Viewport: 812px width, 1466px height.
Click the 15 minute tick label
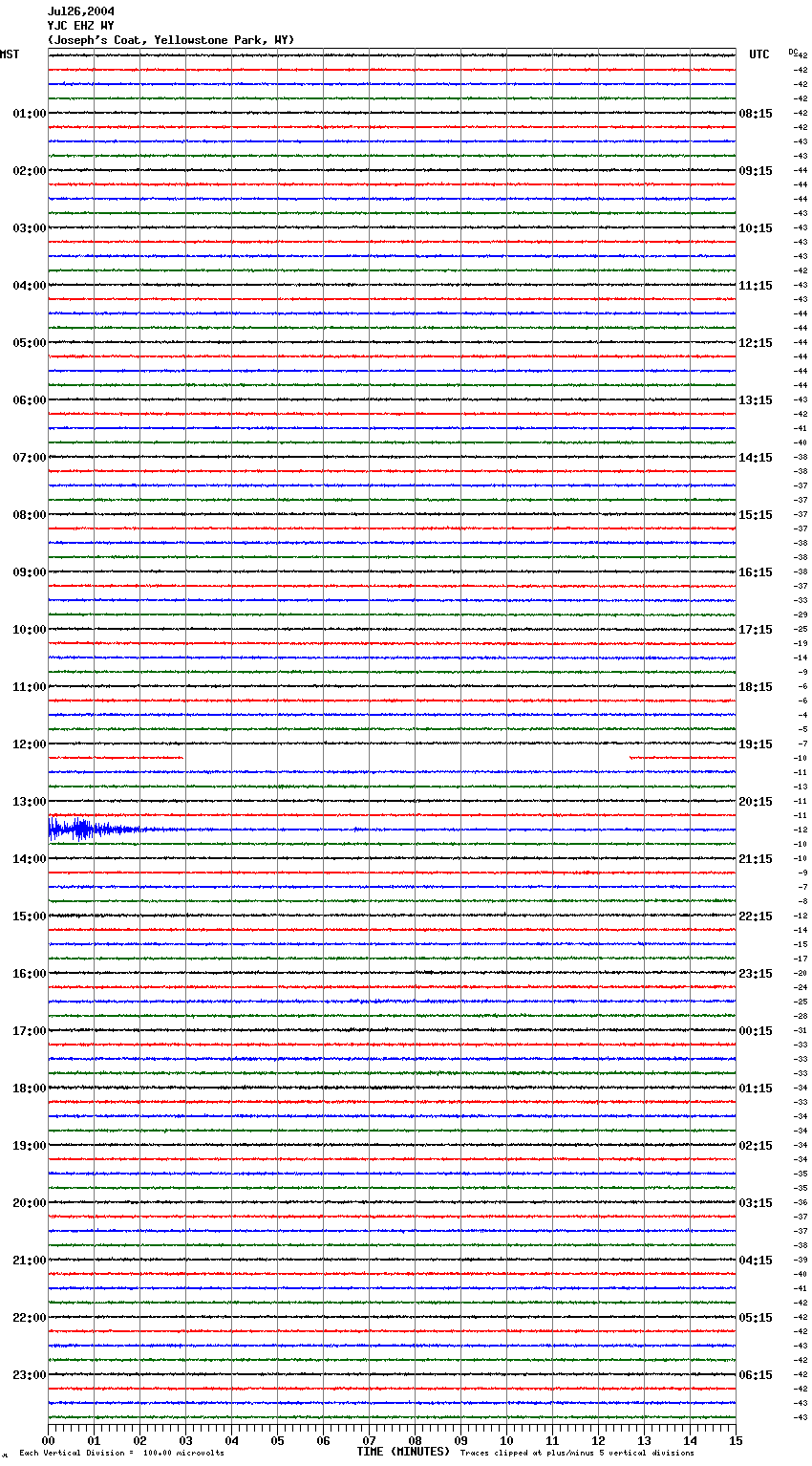(x=736, y=1440)
